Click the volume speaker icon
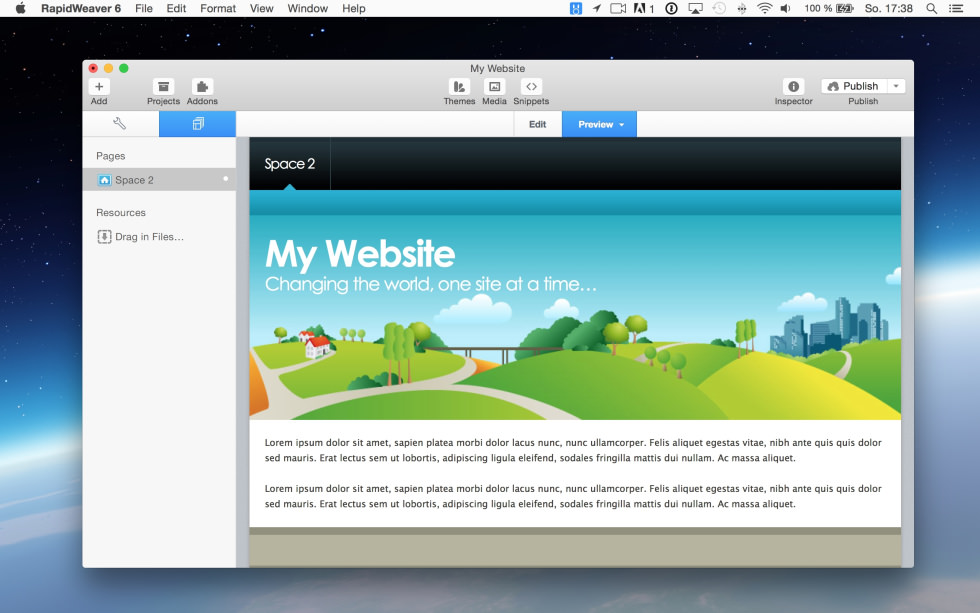Image resolution: width=980 pixels, height=613 pixels. (786, 8)
